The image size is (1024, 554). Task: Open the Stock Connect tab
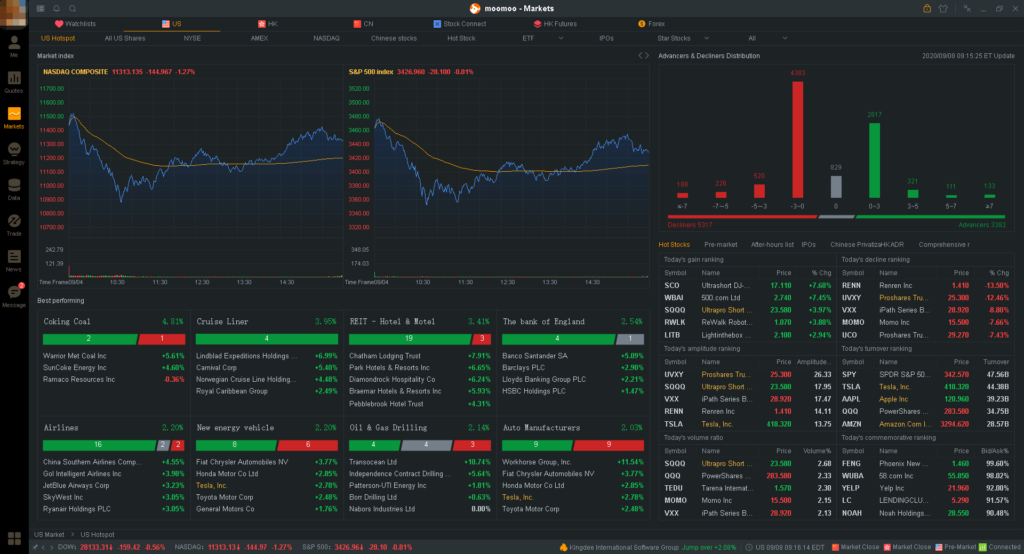click(x=460, y=24)
